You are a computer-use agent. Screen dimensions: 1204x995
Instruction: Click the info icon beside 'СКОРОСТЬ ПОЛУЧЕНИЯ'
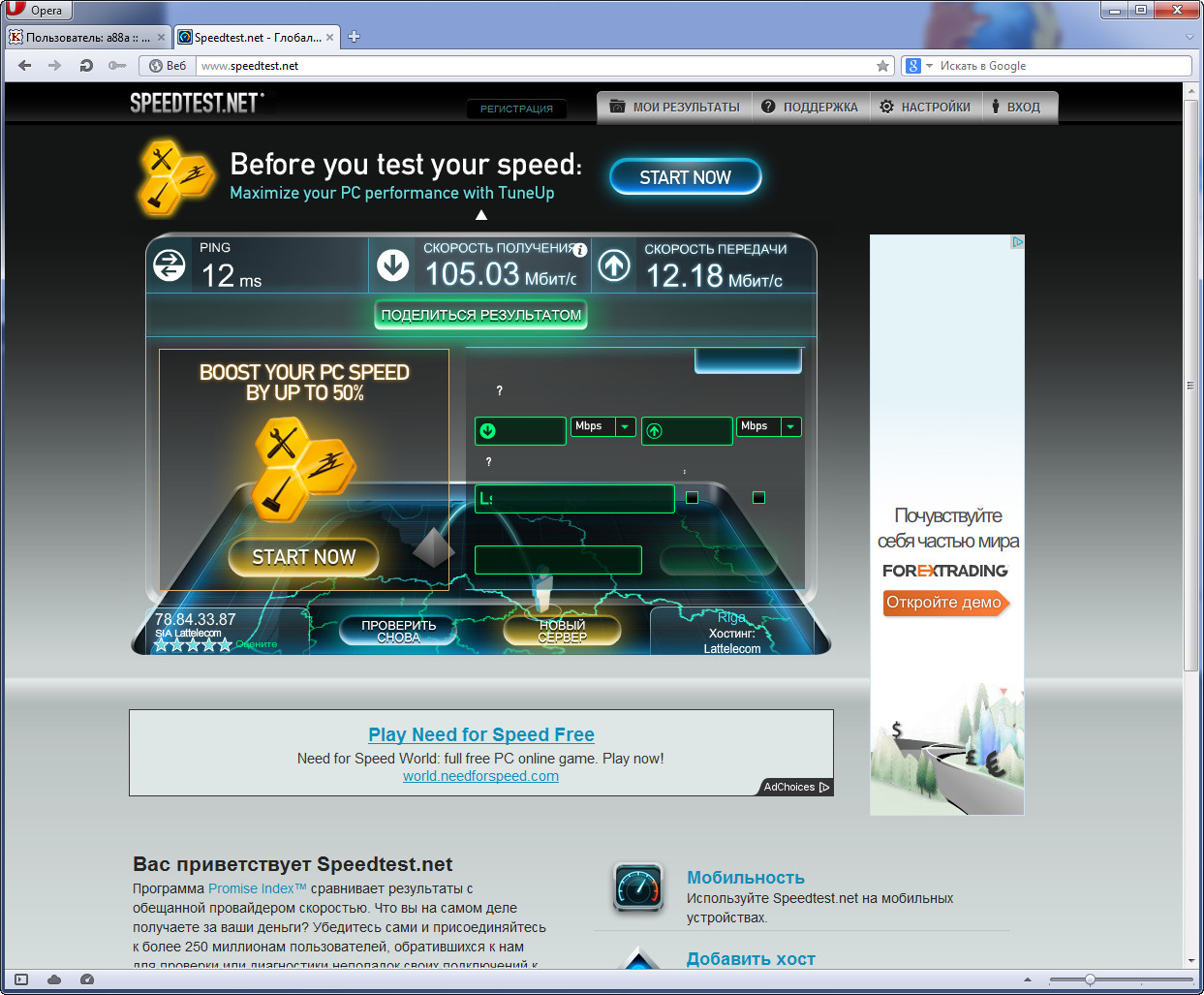(x=580, y=250)
